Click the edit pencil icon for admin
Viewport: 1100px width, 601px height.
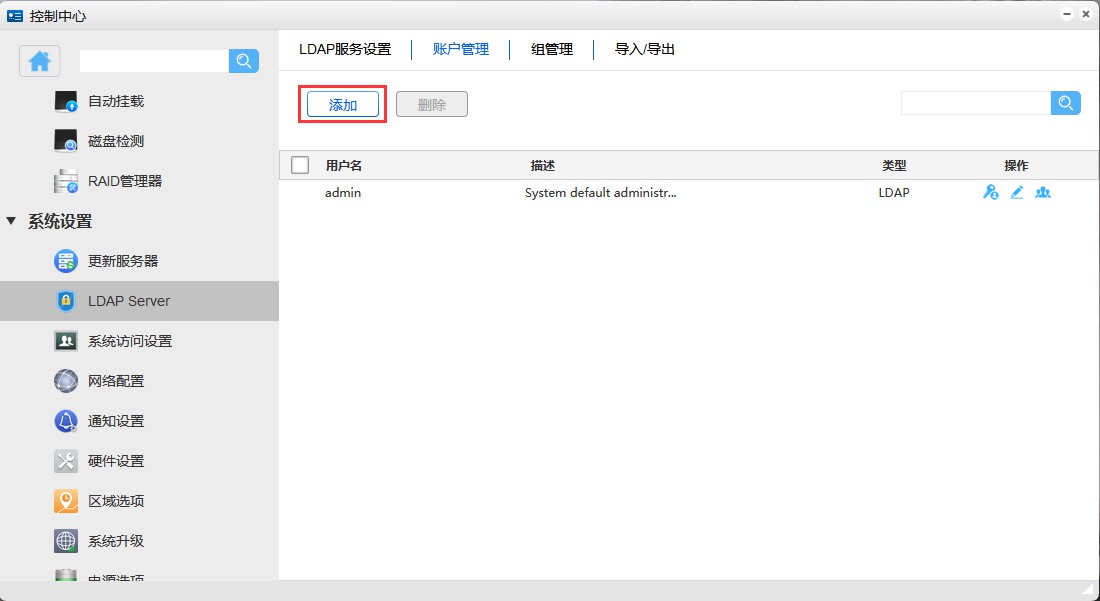[1017, 192]
